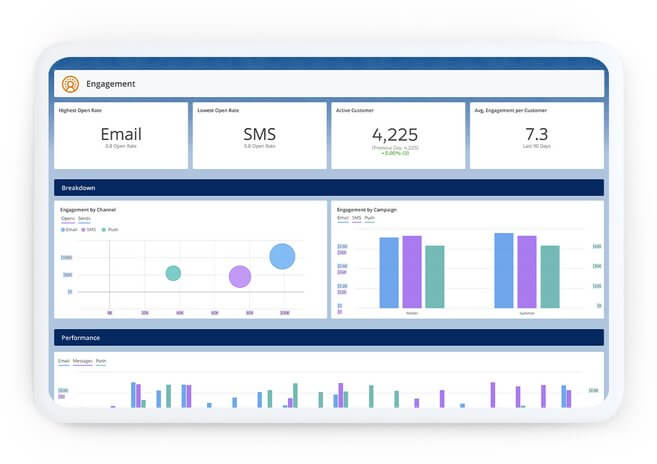Click the purple SMS legend dot
The width and height of the screenshot is (657, 464).
point(84,229)
